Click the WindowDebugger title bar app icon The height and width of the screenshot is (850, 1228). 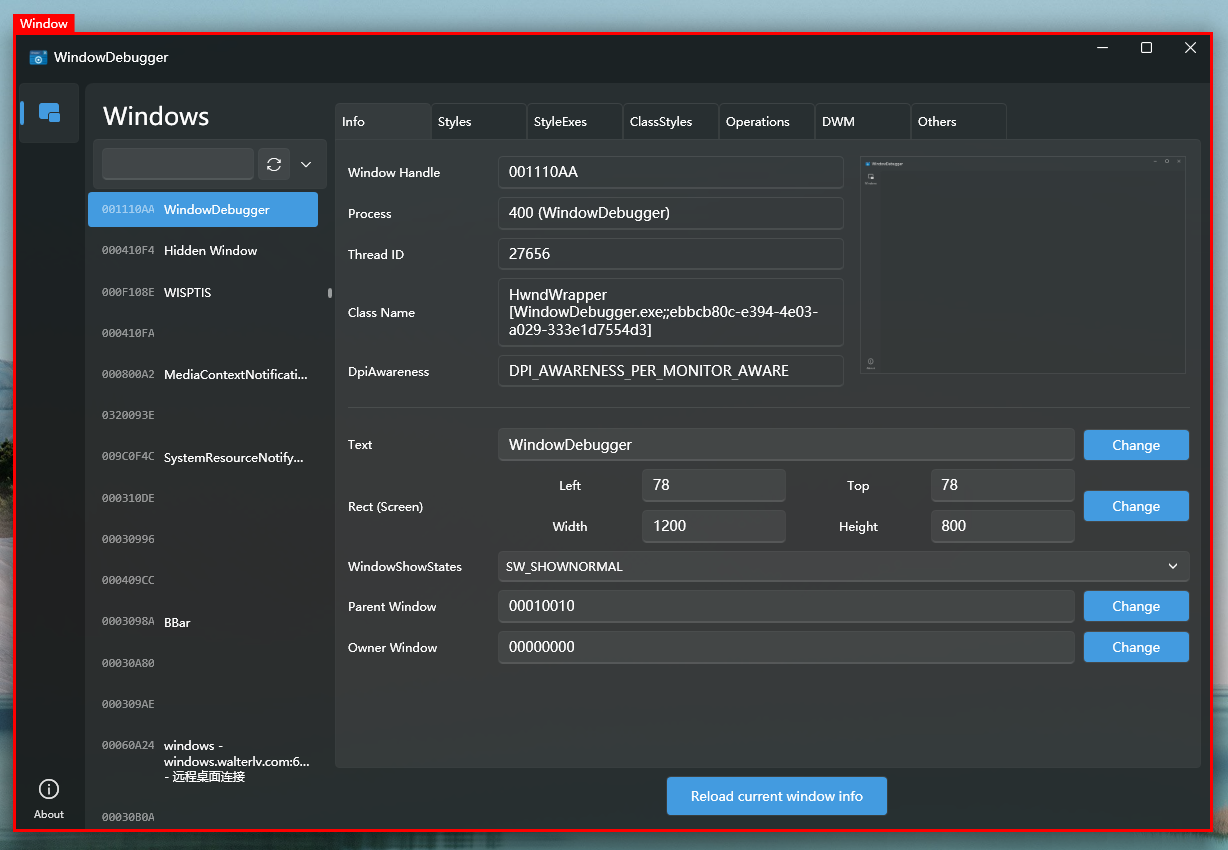[38, 57]
